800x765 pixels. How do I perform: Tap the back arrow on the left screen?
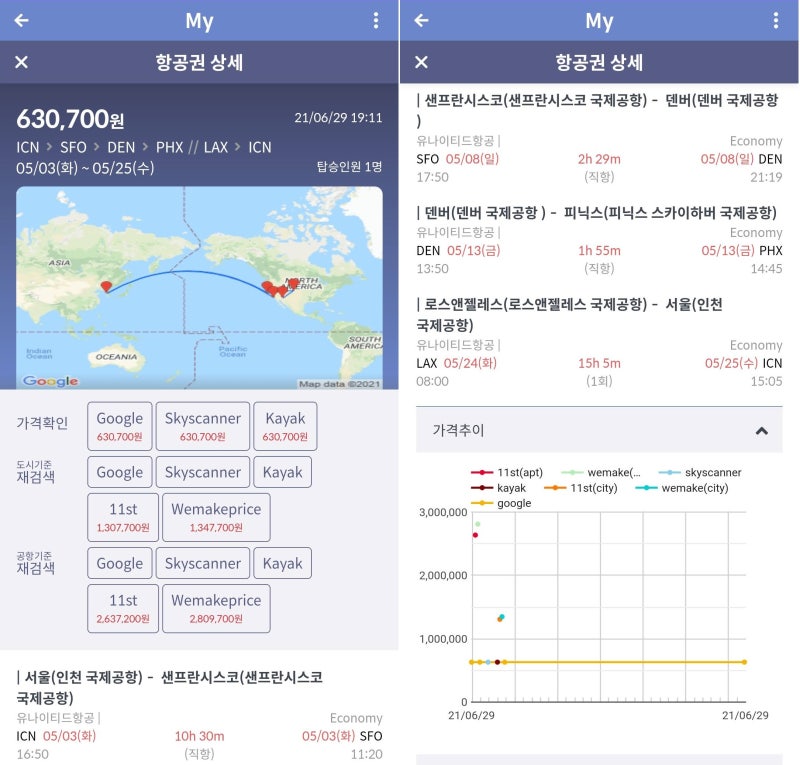pyautogui.click(x=21, y=20)
